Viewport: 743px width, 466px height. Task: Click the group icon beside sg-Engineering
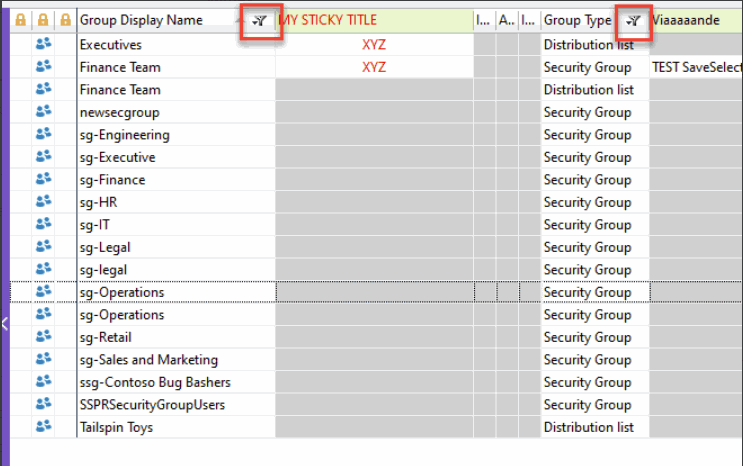[x=43, y=135]
